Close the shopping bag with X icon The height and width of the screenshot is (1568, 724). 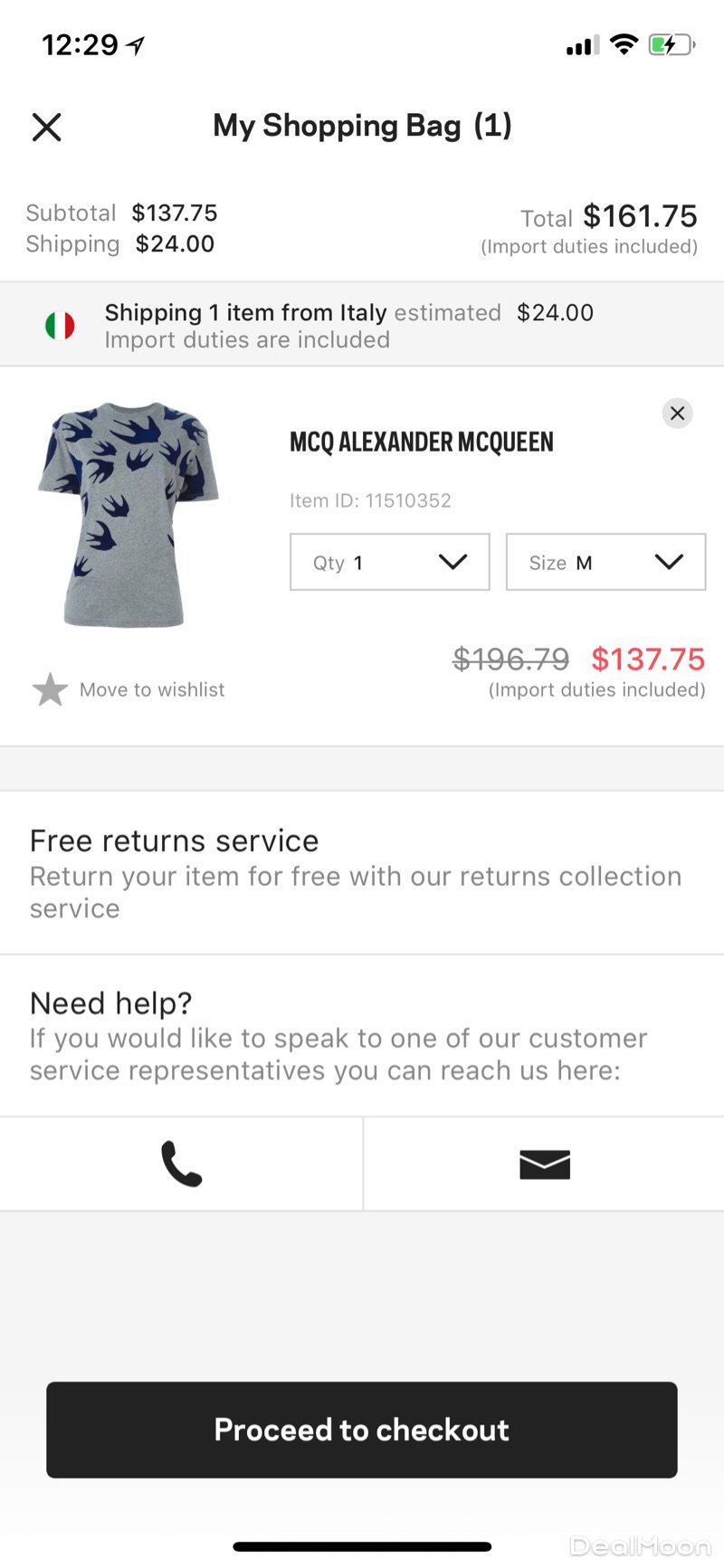47,127
